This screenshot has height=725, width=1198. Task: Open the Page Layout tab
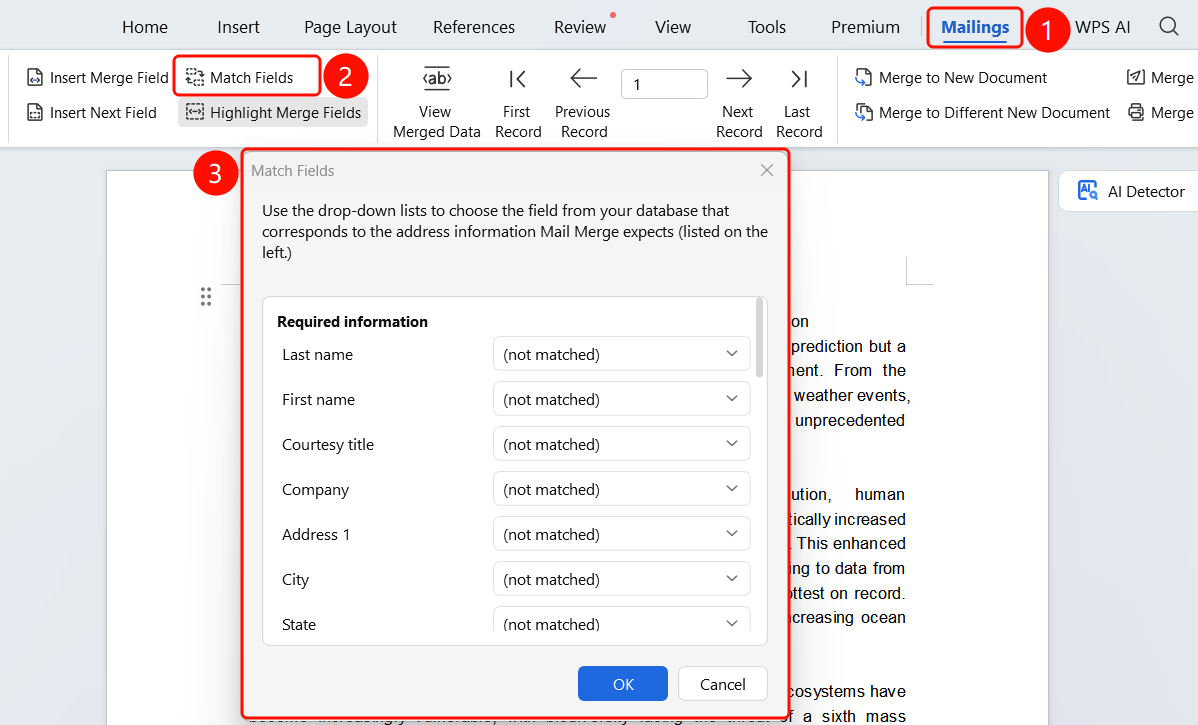350,28
